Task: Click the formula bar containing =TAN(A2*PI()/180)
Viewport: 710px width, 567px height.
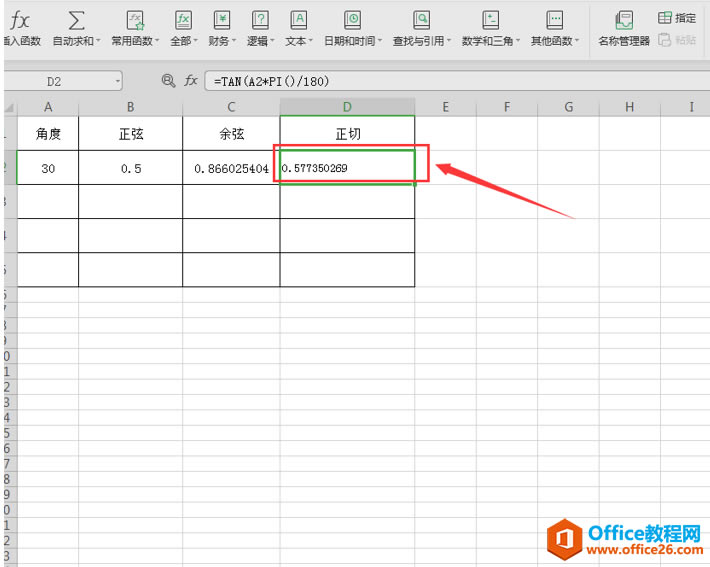Action: (457, 82)
